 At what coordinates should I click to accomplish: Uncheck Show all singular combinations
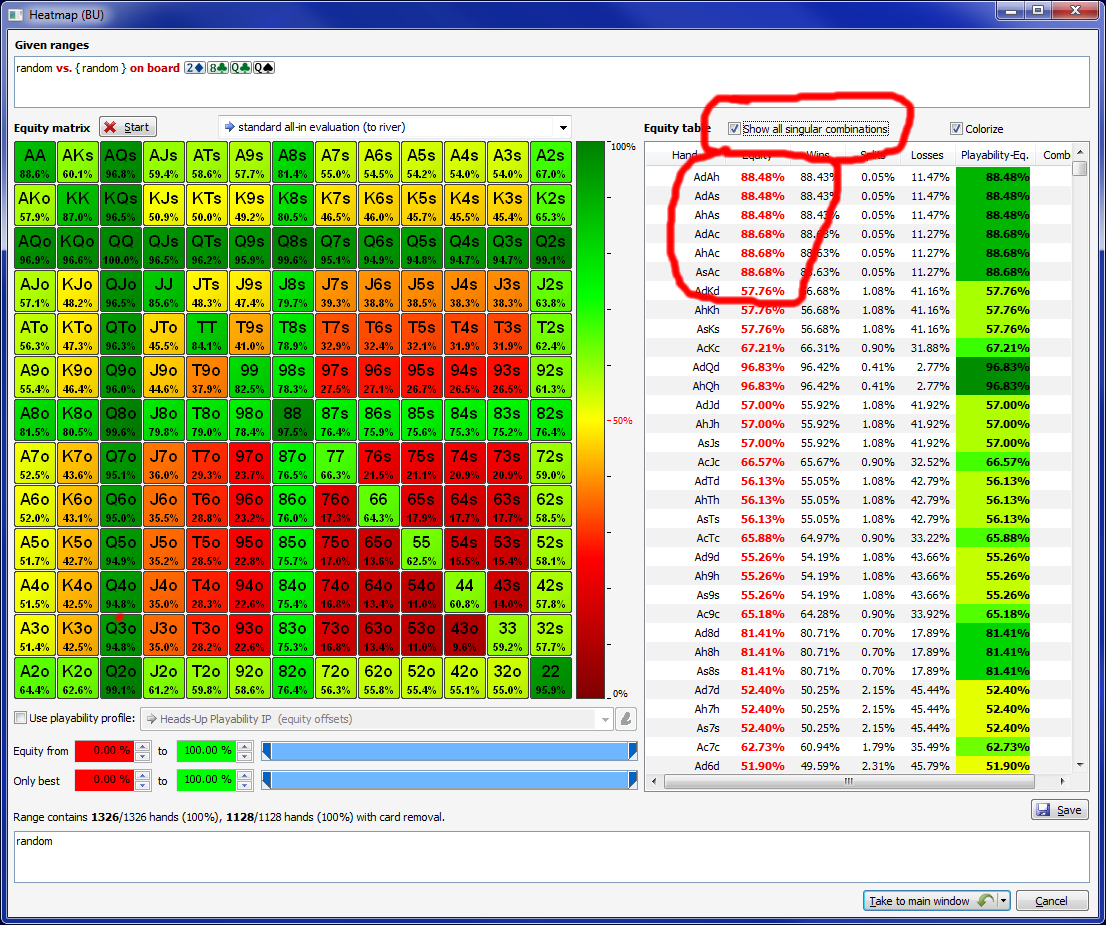(734, 128)
